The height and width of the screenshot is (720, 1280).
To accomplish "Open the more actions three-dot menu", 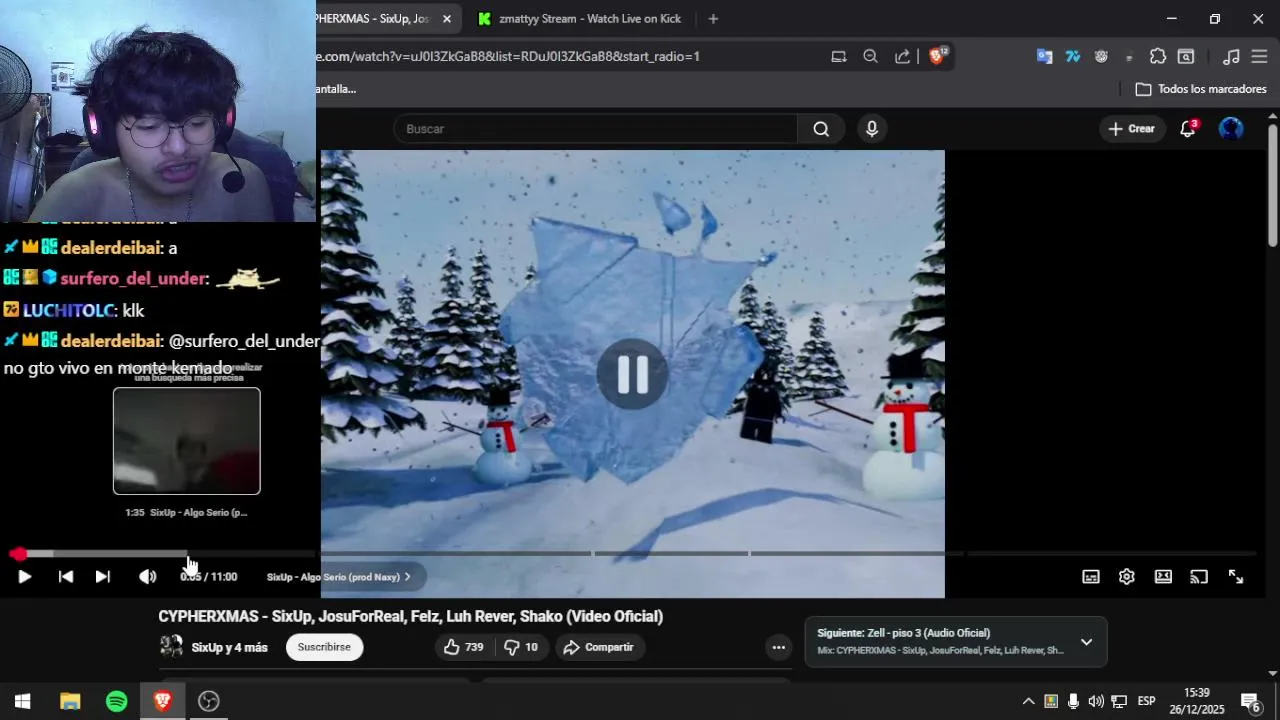I will tap(778, 647).
